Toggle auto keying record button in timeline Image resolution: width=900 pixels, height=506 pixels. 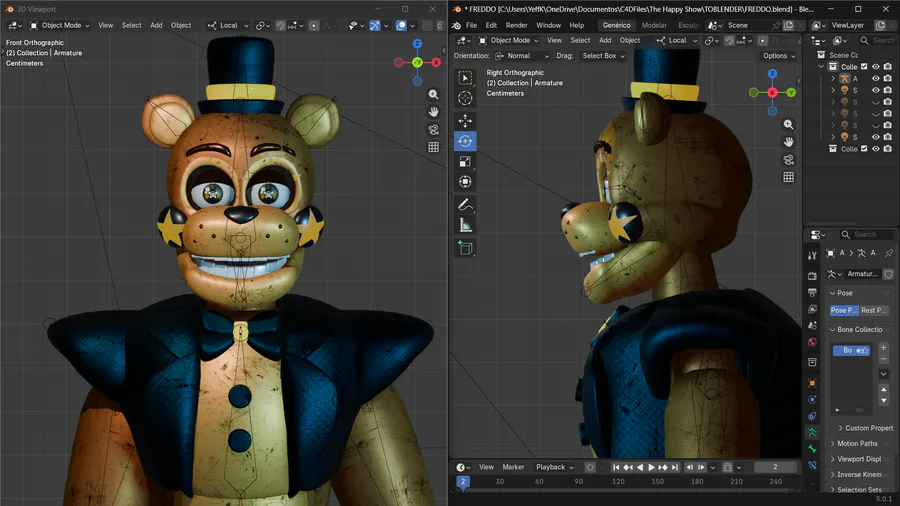click(x=589, y=467)
